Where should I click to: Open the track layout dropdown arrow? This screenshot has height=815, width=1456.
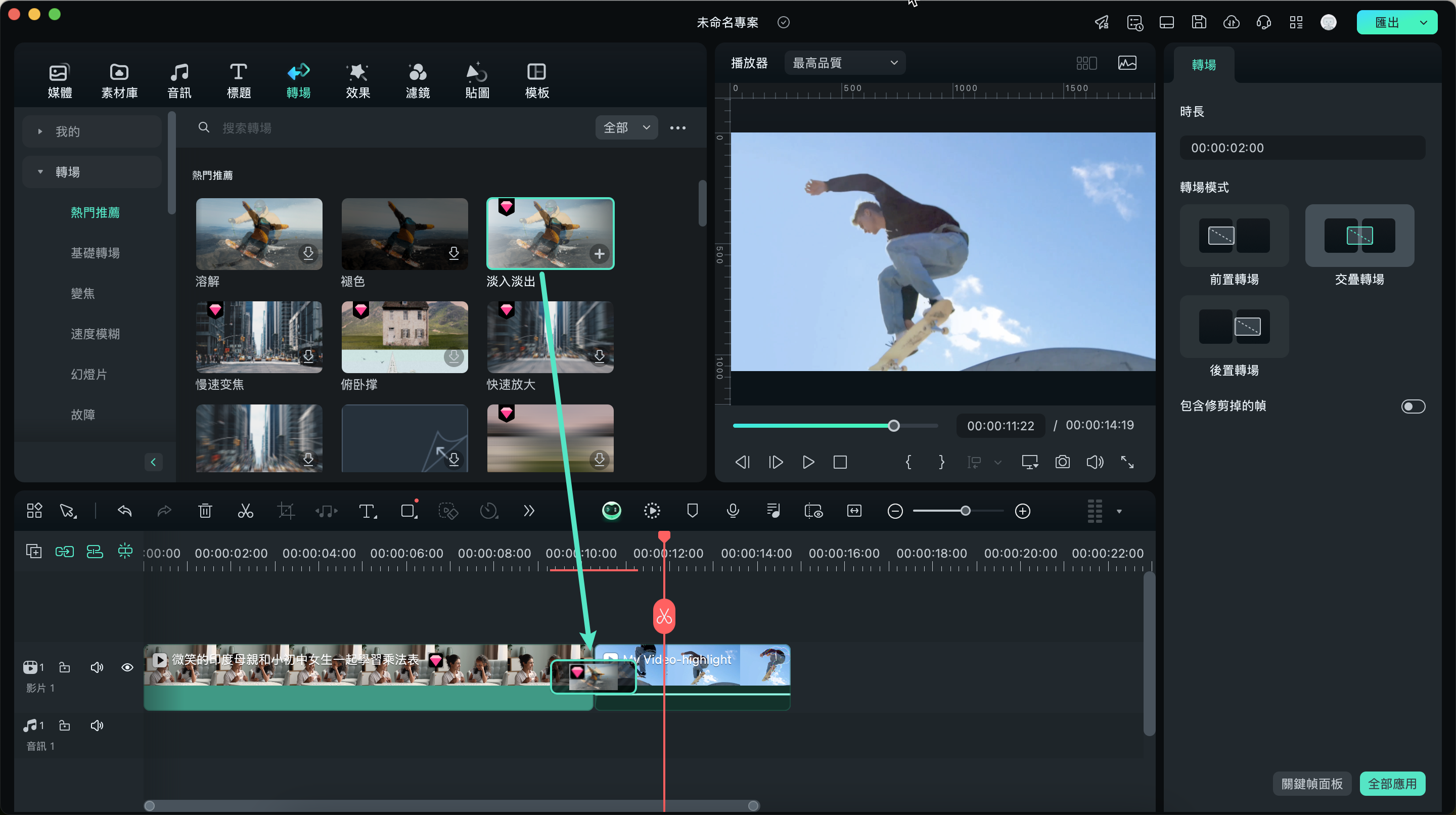(x=1119, y=512)
